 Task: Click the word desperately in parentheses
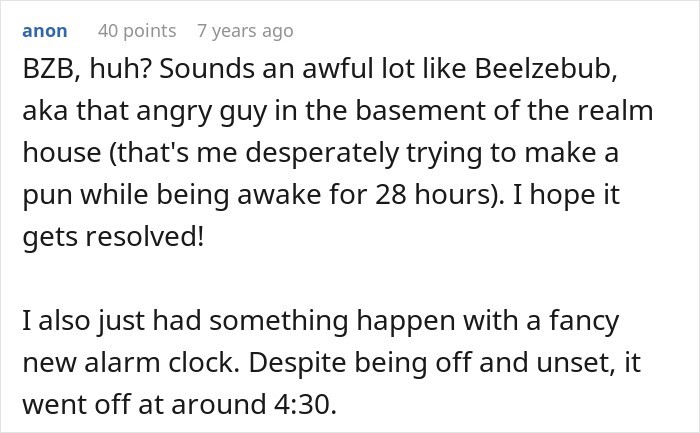322,153
